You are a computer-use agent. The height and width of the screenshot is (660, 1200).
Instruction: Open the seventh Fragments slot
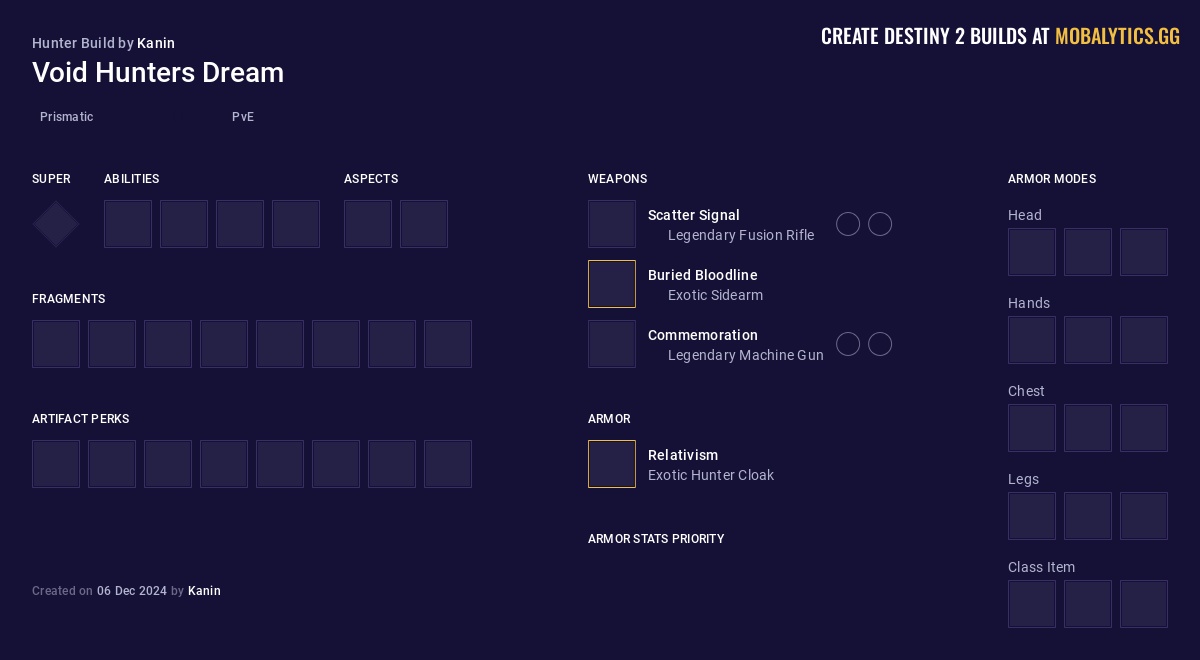tap(392, 344)
